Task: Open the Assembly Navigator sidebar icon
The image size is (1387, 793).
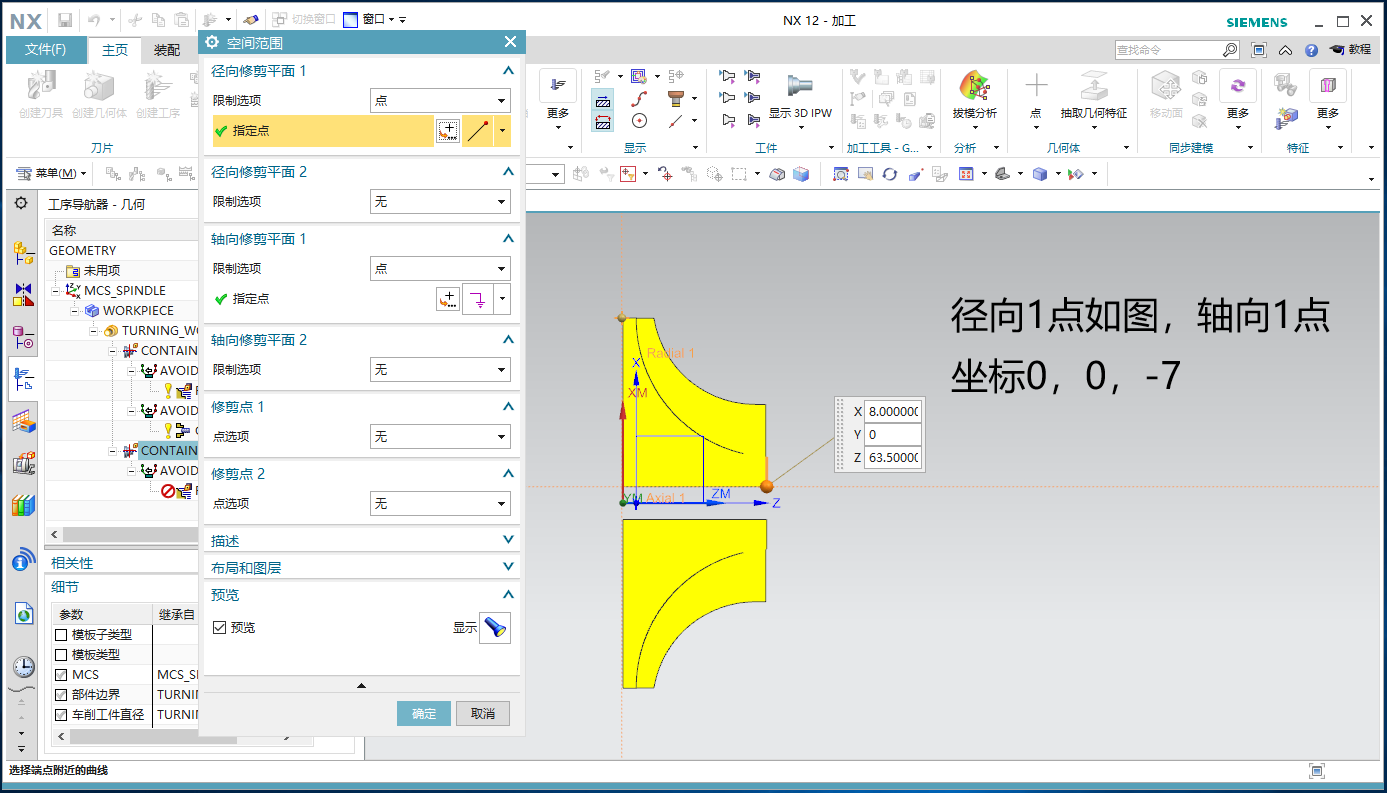Action: [x=23, y=253]
